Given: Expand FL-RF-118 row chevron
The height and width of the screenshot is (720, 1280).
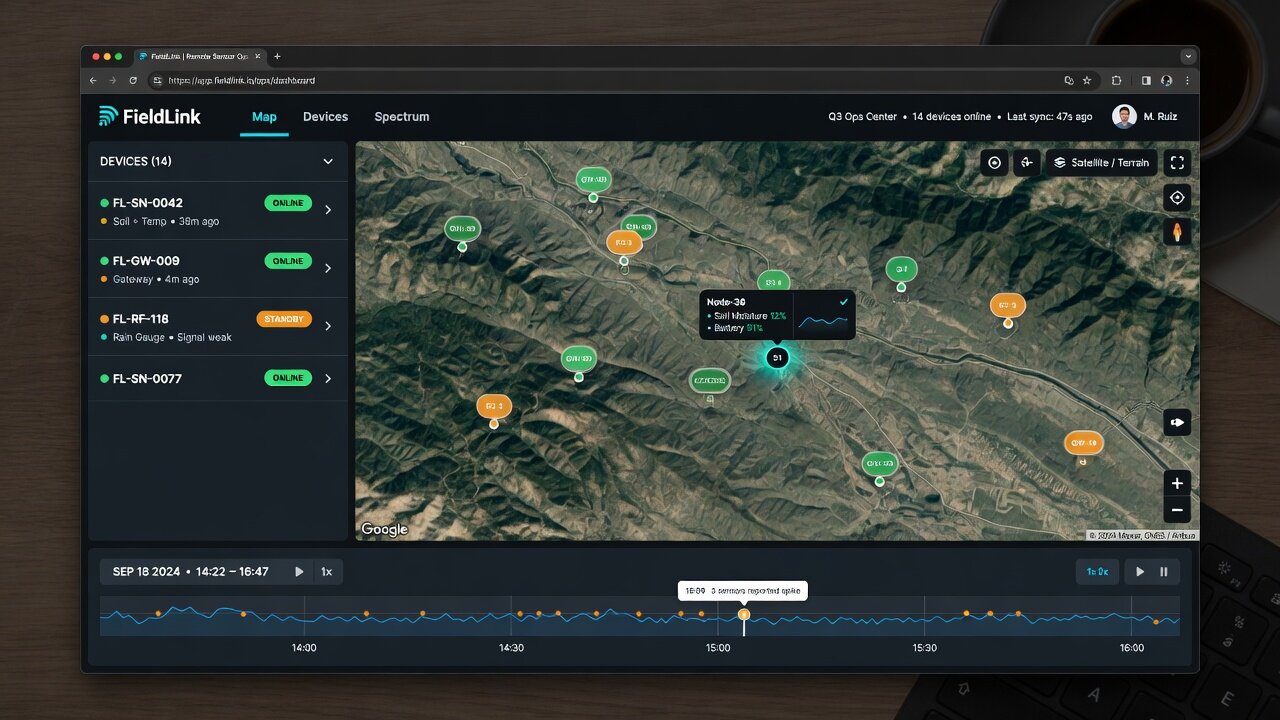Looking at the screenshot, I should tap(328, 326).
